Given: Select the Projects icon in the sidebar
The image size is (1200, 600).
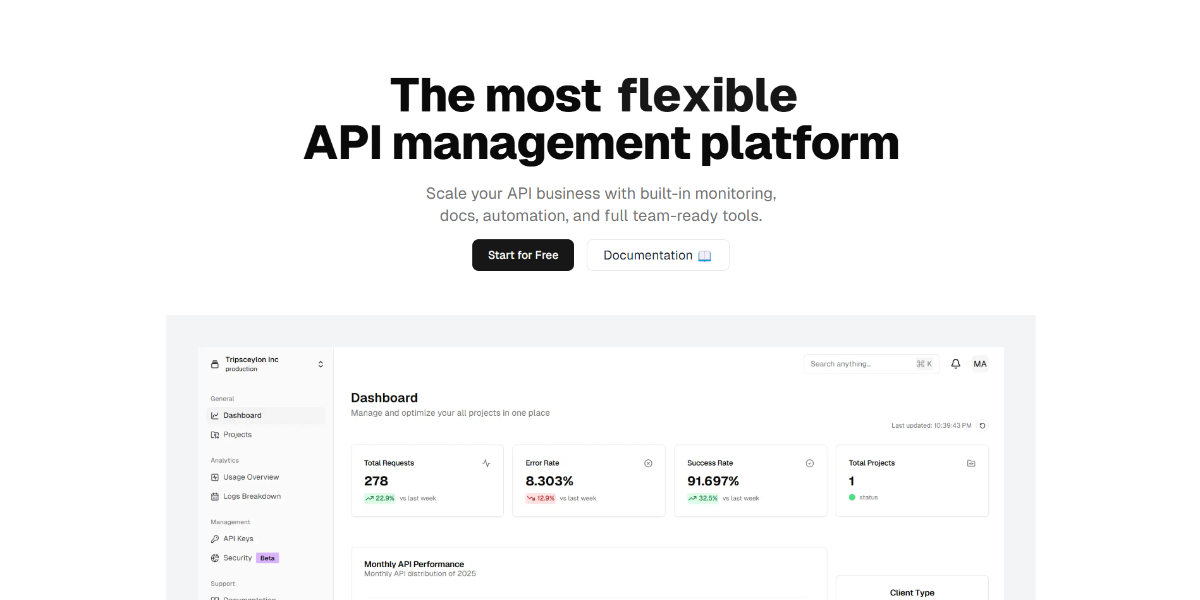Looking at the screenshot, I should tap(213, 434).
